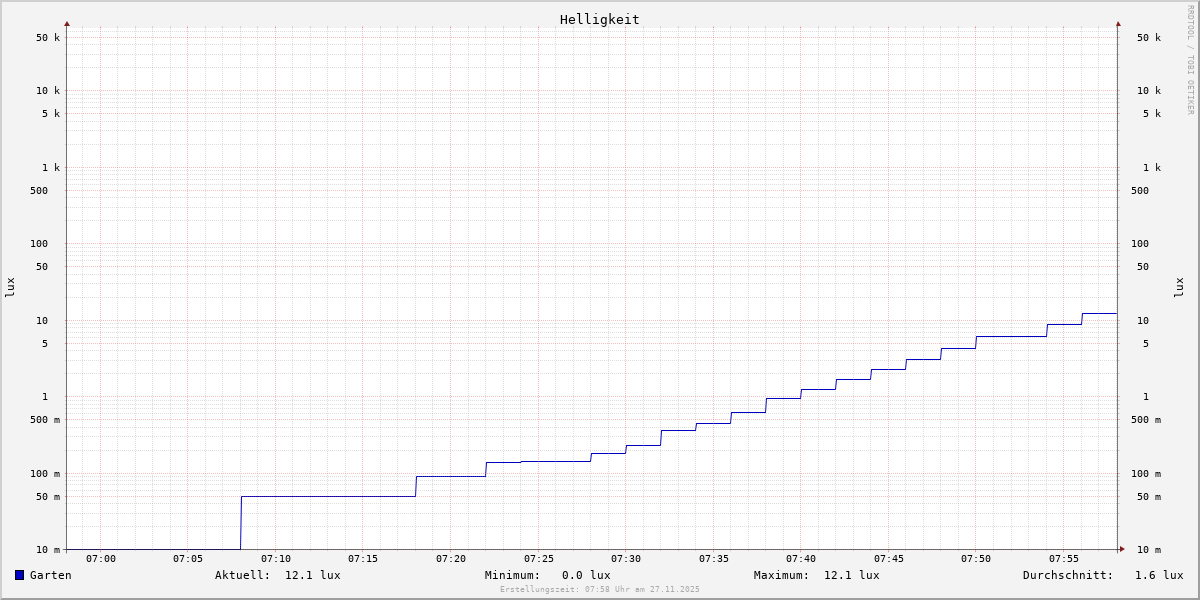
Task: Select the Maximum 12.1 lux value
Action: coord(851,575)
